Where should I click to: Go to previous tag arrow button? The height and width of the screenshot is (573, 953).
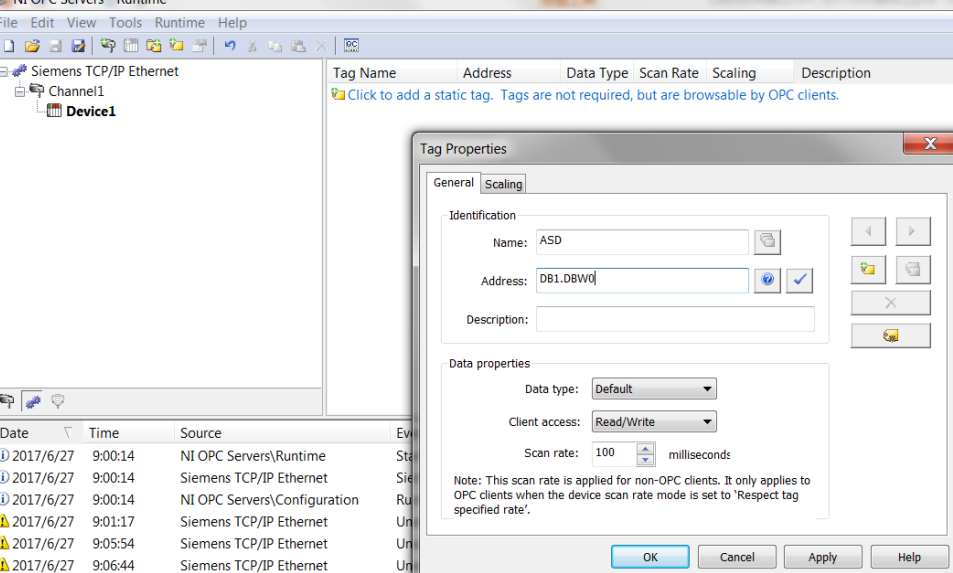(x=868, y=231)
